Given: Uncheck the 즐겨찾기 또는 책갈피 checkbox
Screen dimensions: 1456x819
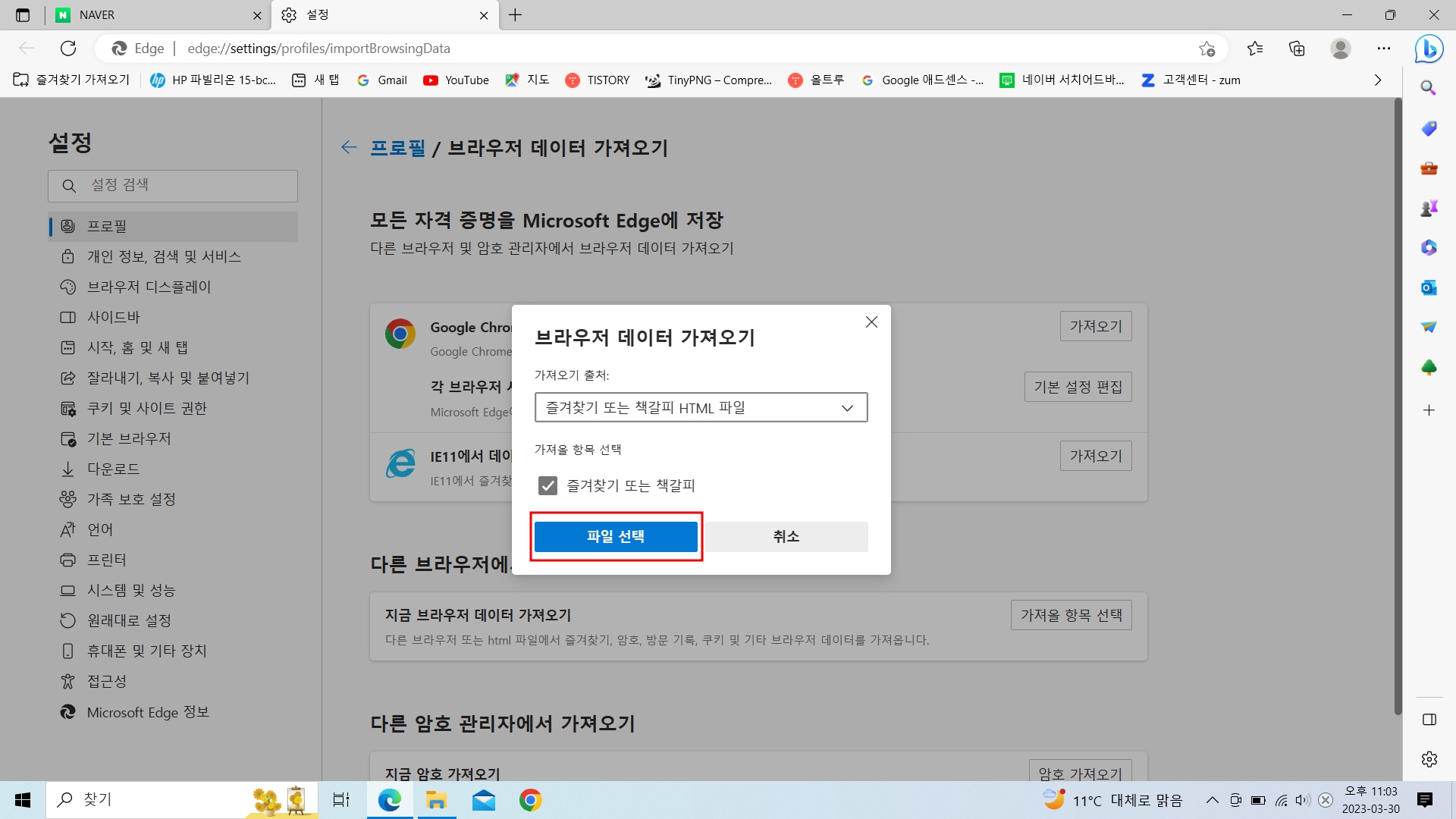Looking at the screenshot, I should point(548,485).
